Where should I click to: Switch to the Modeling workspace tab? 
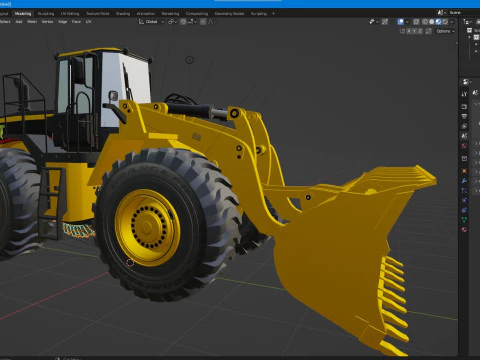tap(23, 14)
